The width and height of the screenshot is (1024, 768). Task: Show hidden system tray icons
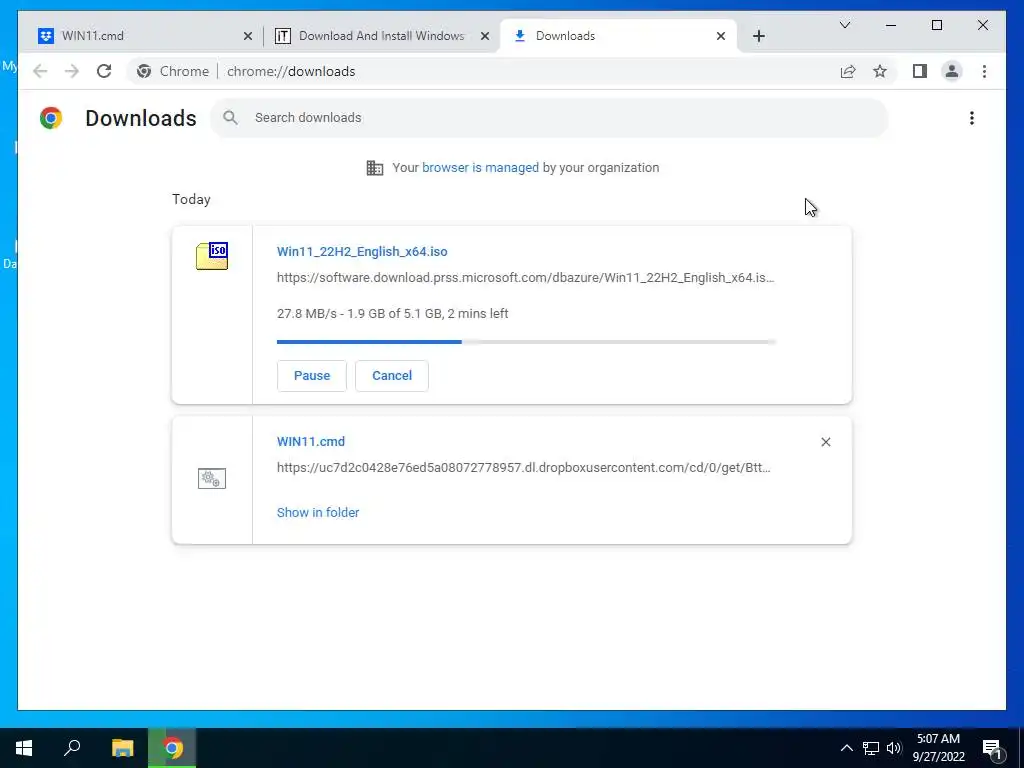tap(846, 748)
